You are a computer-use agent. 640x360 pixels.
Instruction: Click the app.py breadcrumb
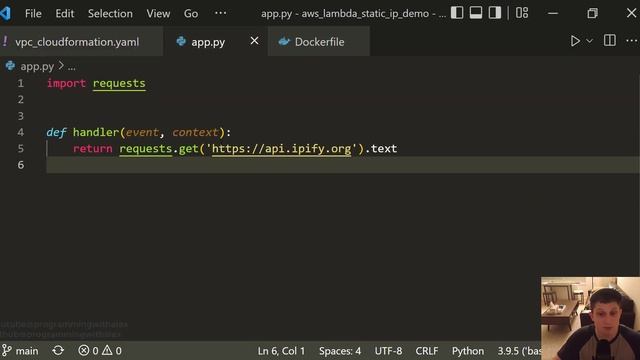[x=37, y=66]
